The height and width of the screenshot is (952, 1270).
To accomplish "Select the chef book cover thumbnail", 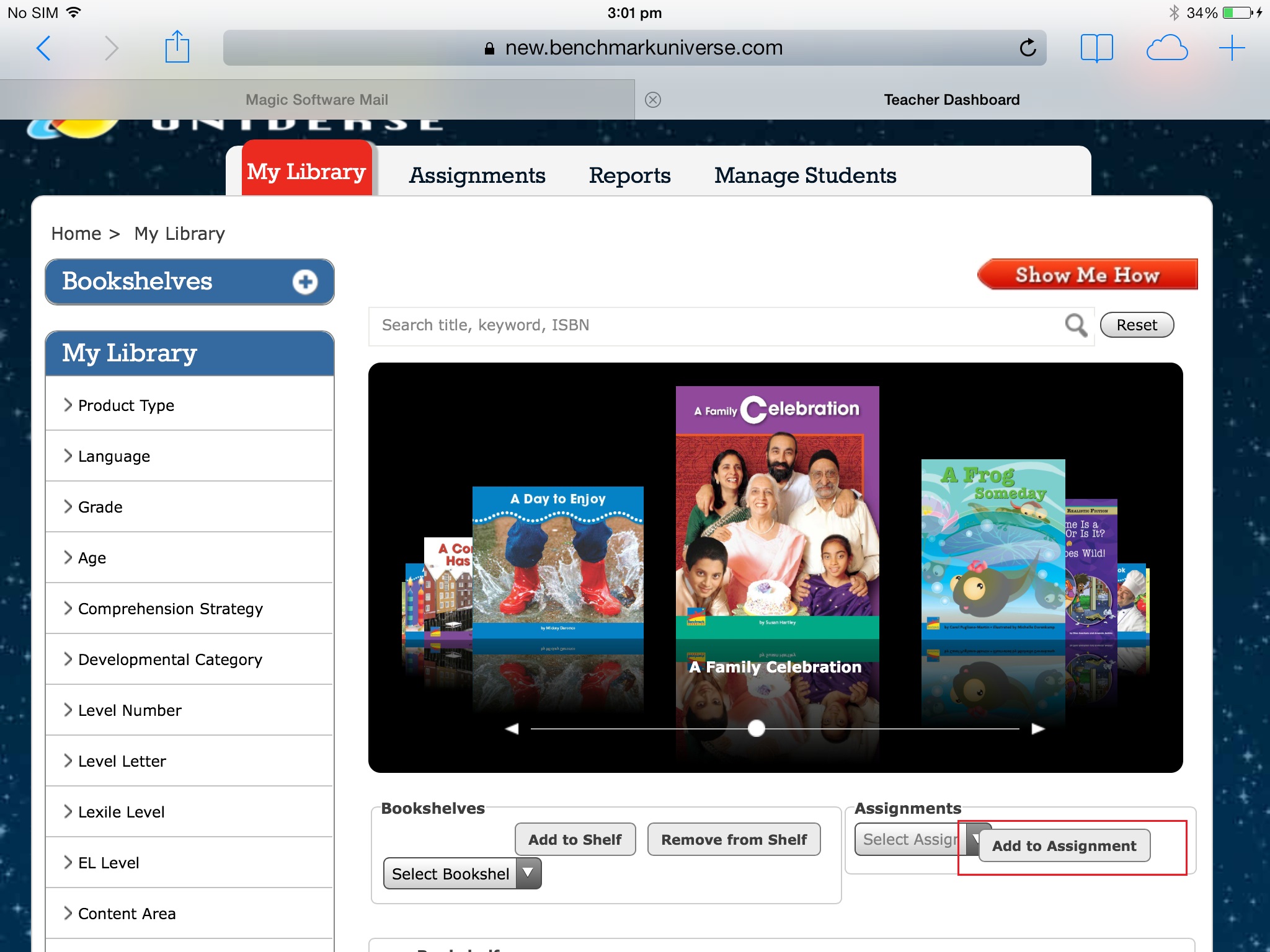I will click(1132, 601).
